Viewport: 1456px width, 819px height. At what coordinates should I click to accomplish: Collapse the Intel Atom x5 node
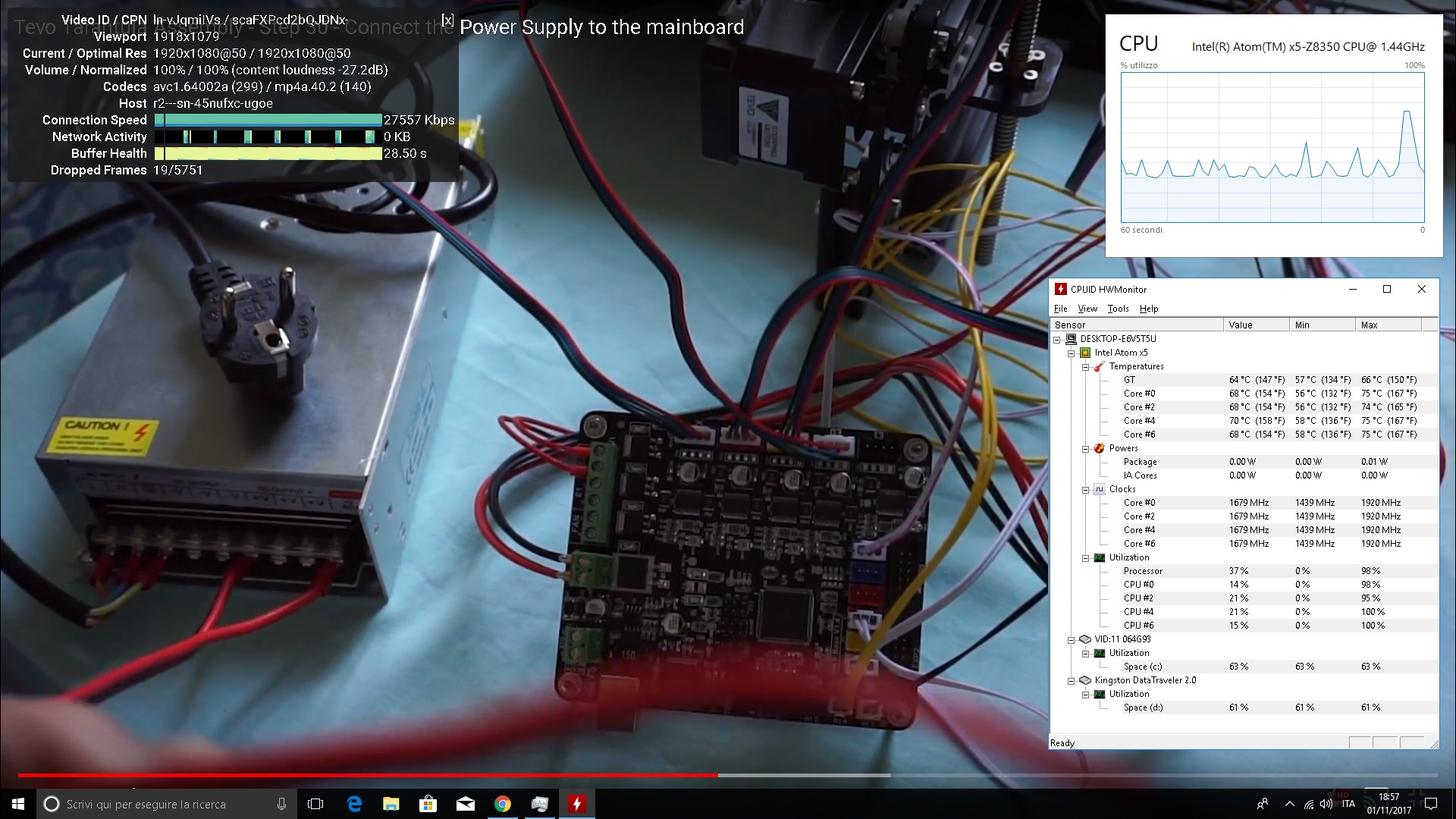1072,353
